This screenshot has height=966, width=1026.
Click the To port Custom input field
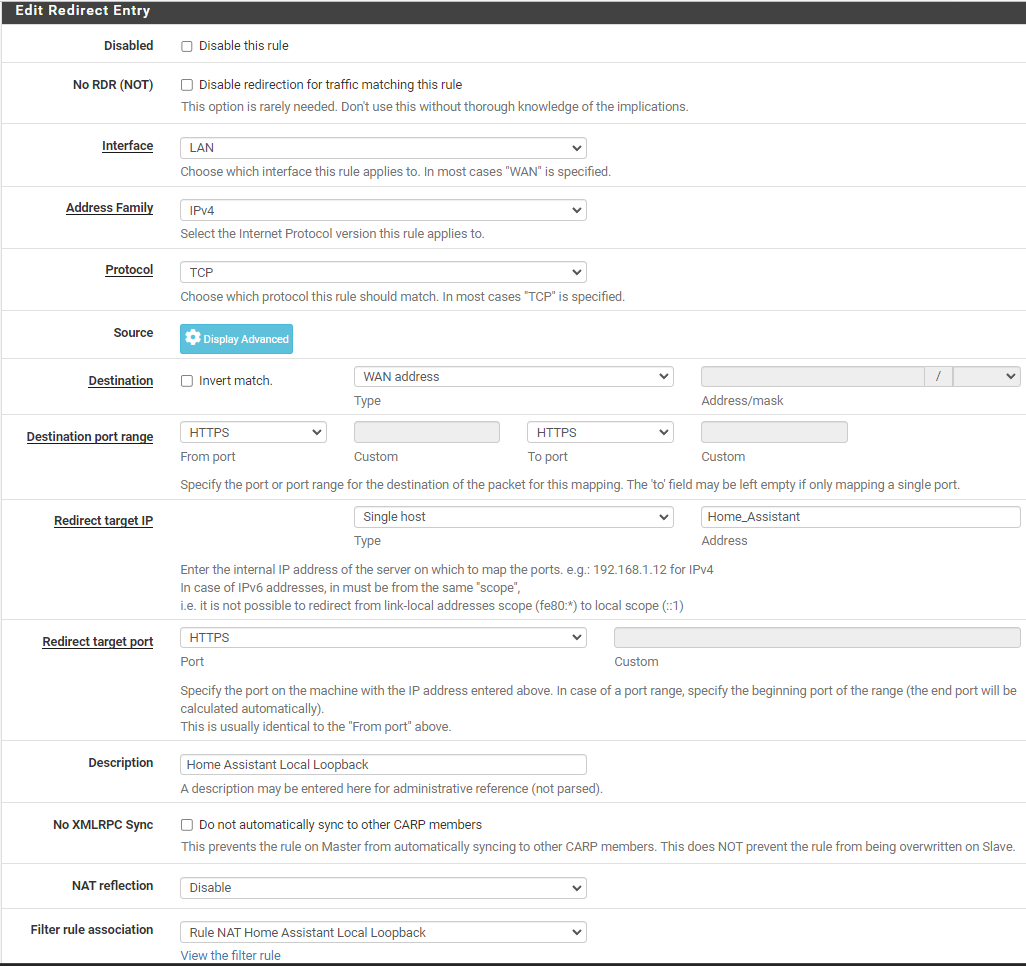[774, 433]
